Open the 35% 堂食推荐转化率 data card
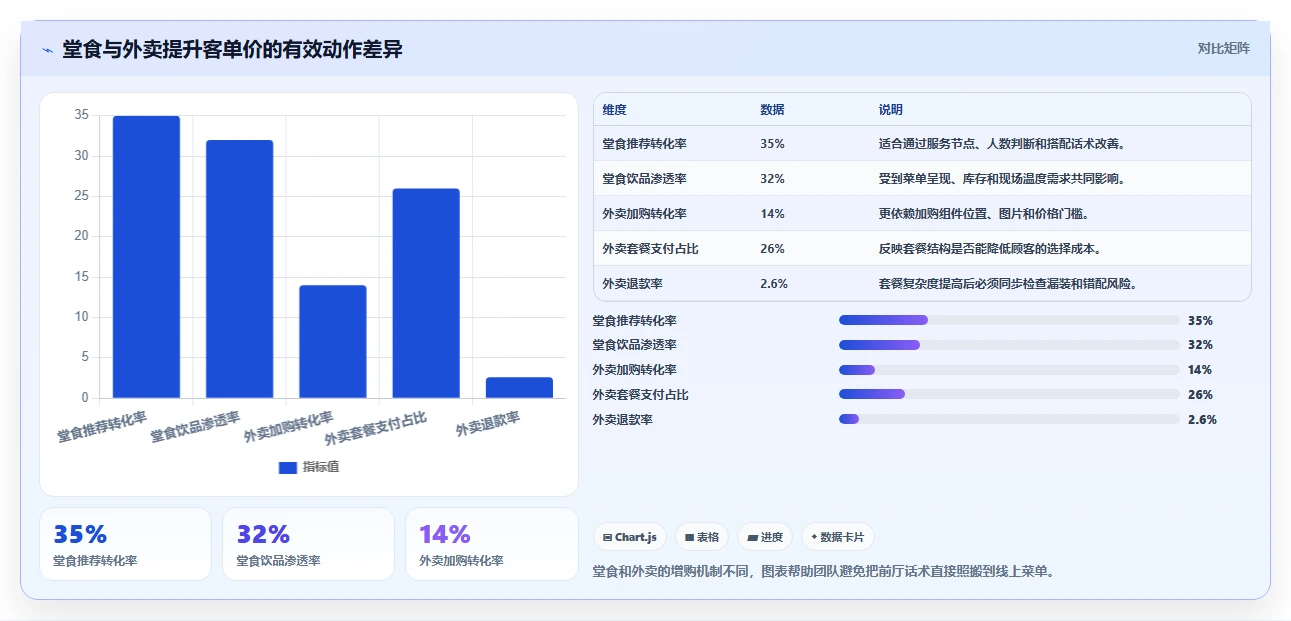 pos(125,544)
